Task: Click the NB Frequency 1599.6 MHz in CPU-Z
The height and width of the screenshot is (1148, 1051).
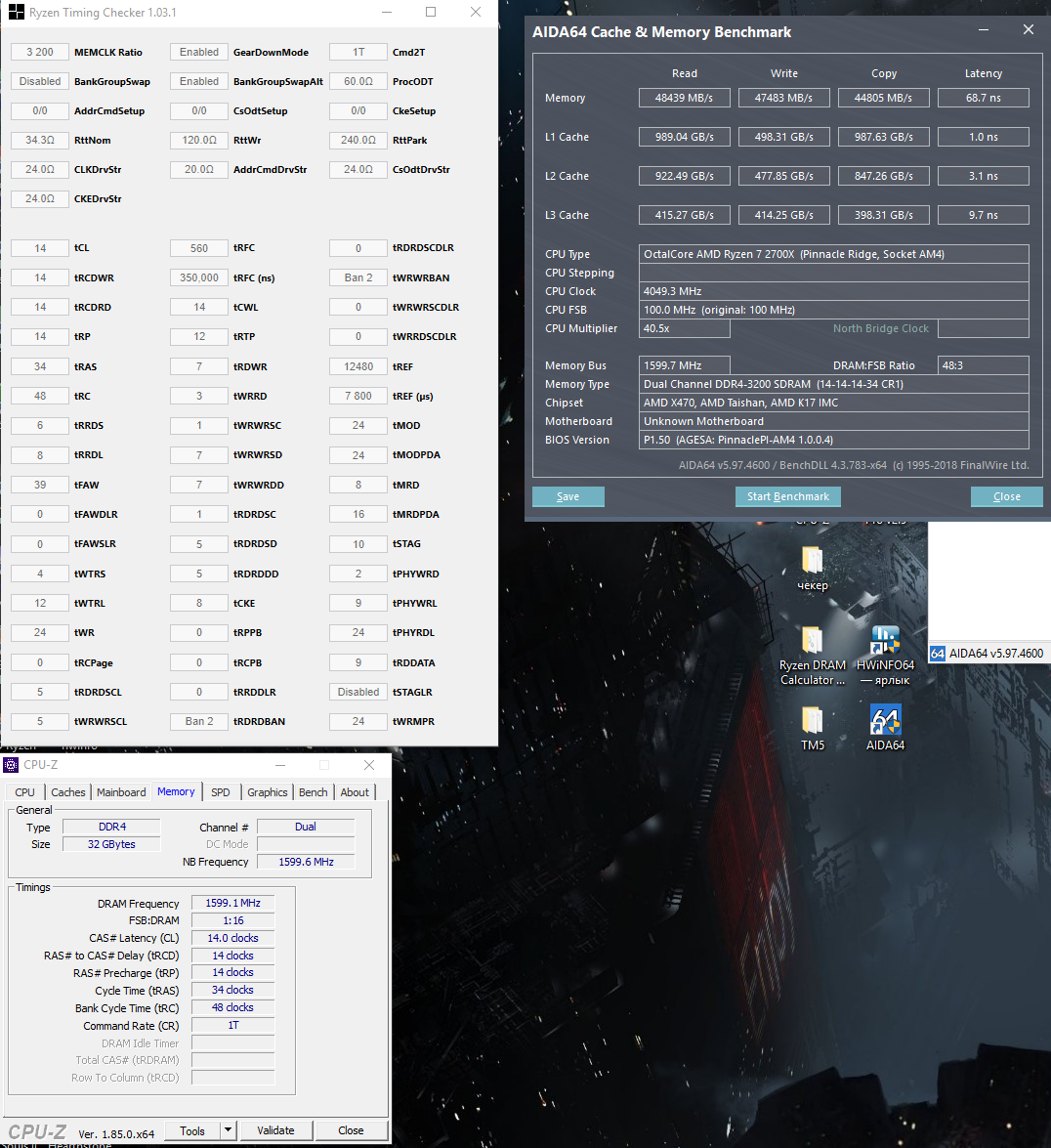Action: pos(306,862)
